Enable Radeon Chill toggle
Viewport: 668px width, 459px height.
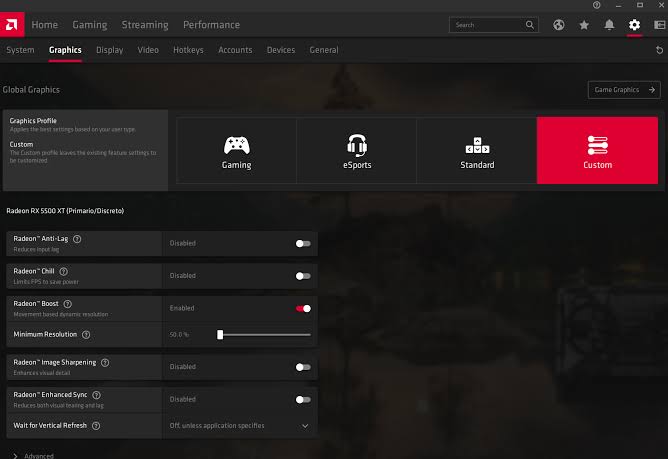(x=303, y=276)
